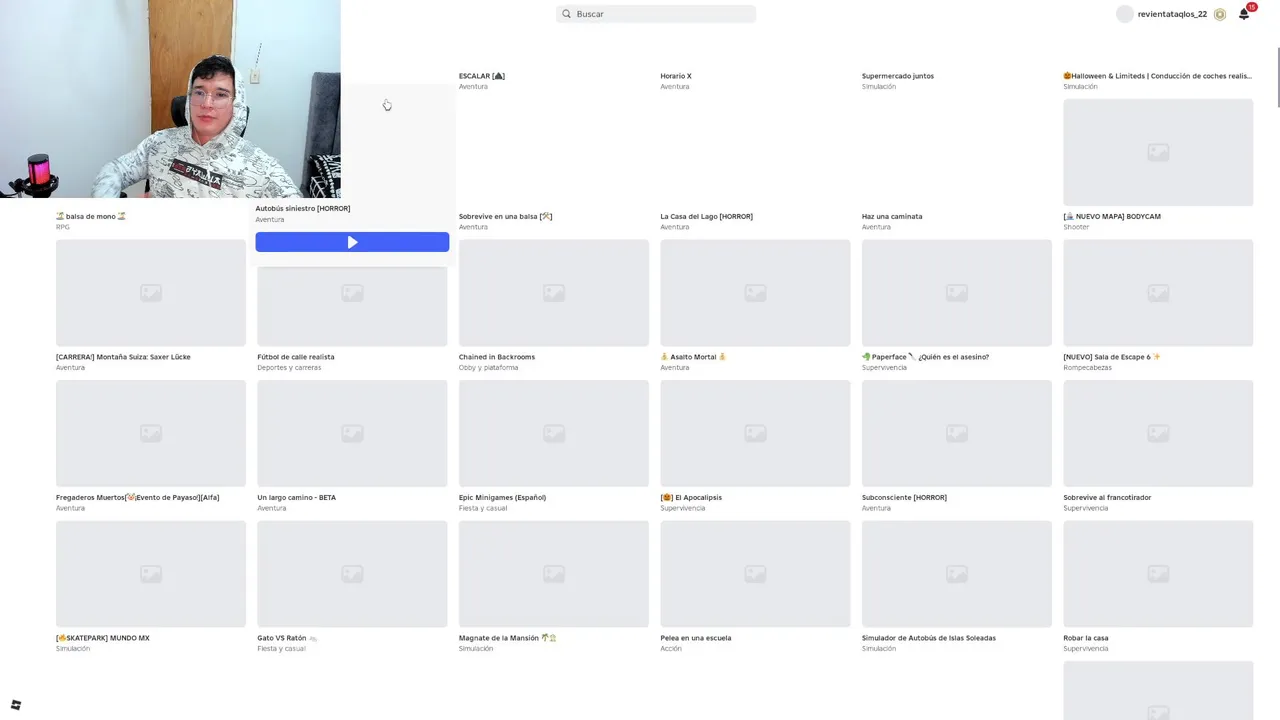Open the ESCALAR game title

pos(482,76)
